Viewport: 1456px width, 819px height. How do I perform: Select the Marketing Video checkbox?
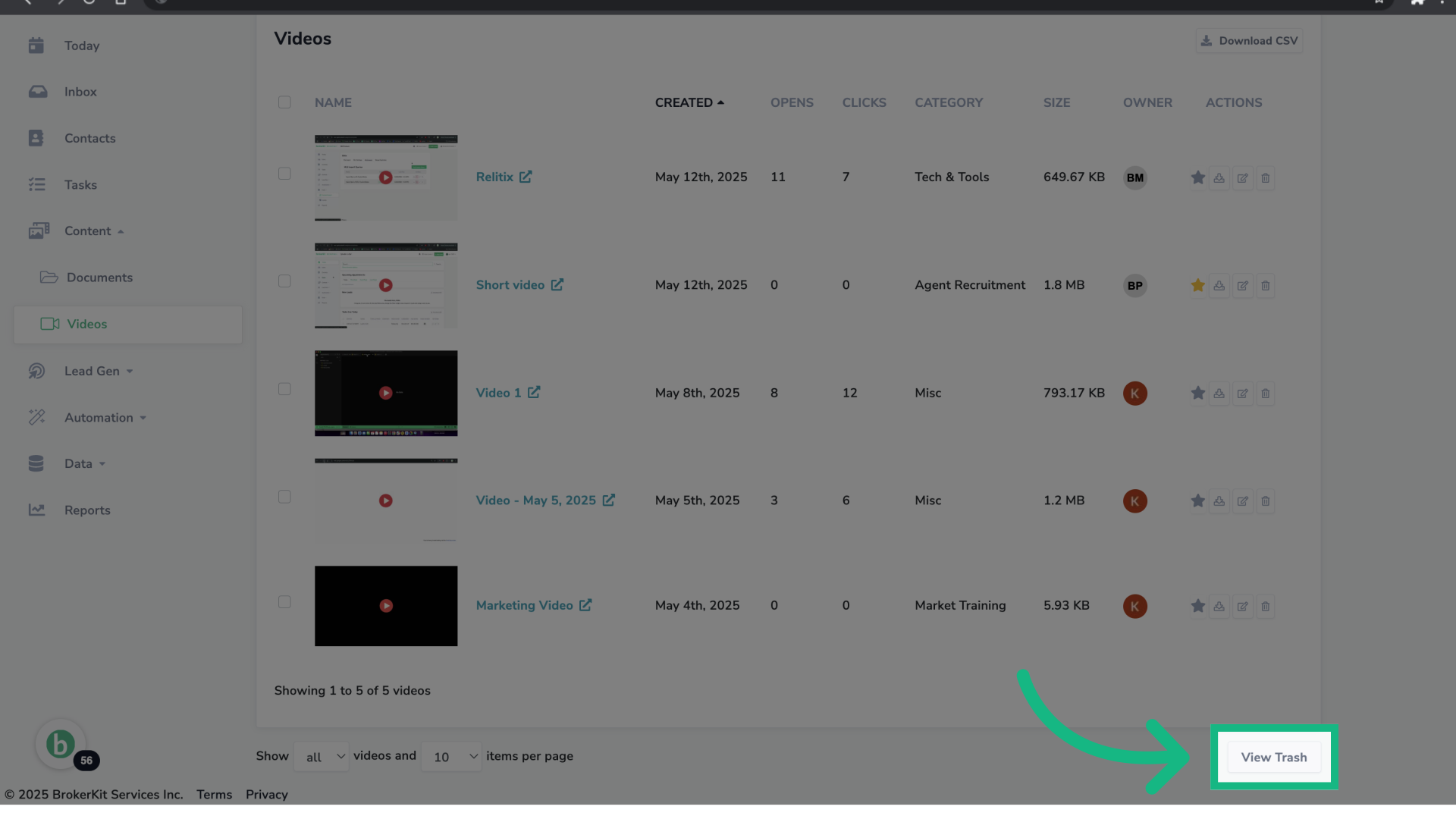click(284, 602)
